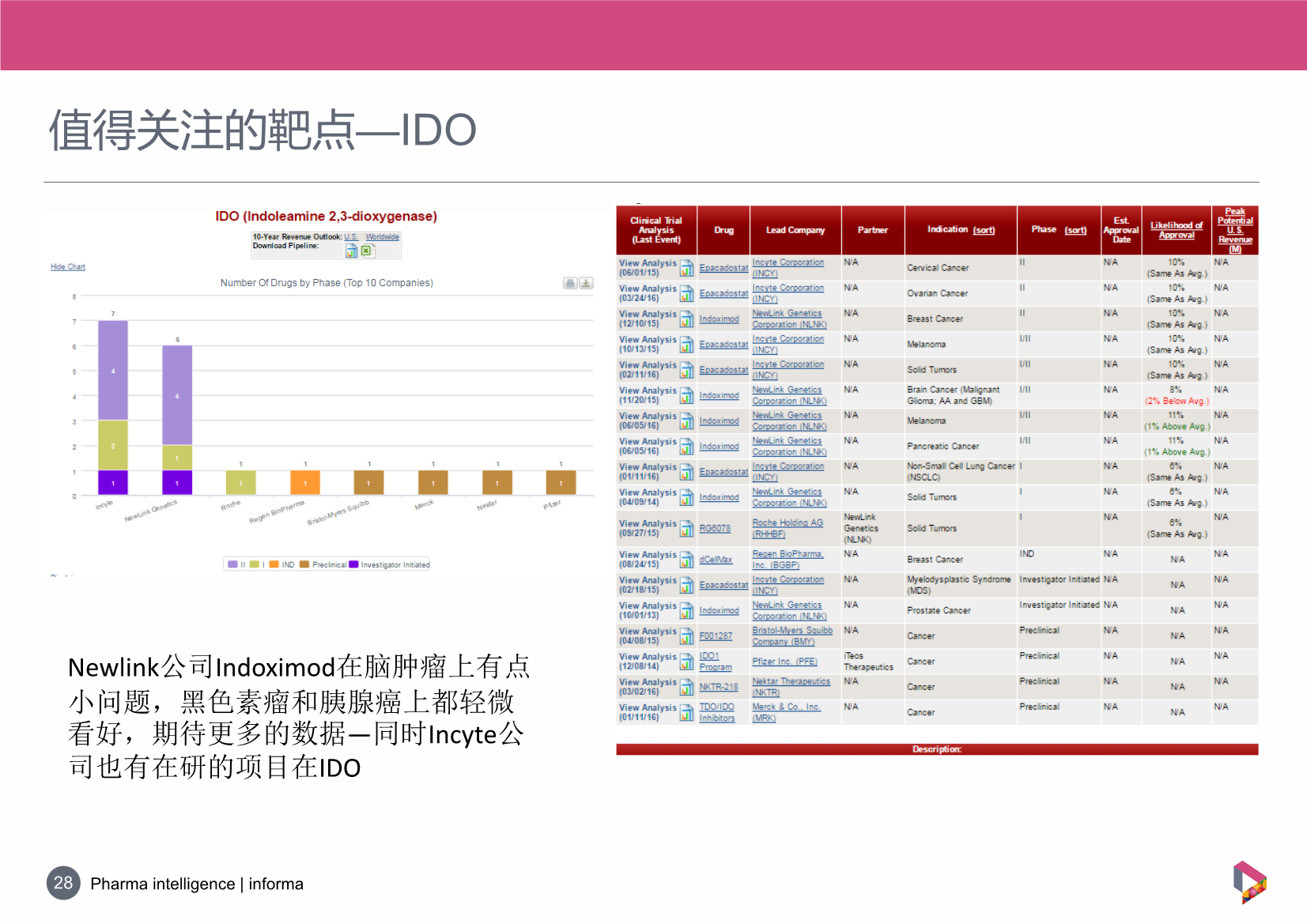
Task: Open the dCellVax drug link
Action: (716, 560)
